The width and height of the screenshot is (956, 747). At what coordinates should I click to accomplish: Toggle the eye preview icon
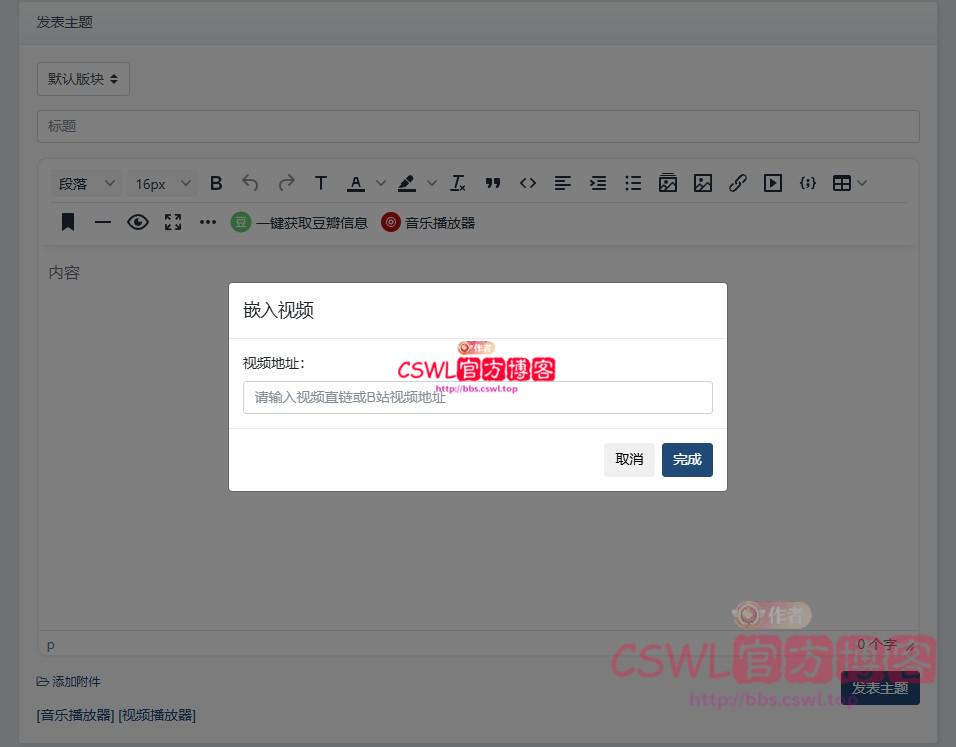coord(138,222)
